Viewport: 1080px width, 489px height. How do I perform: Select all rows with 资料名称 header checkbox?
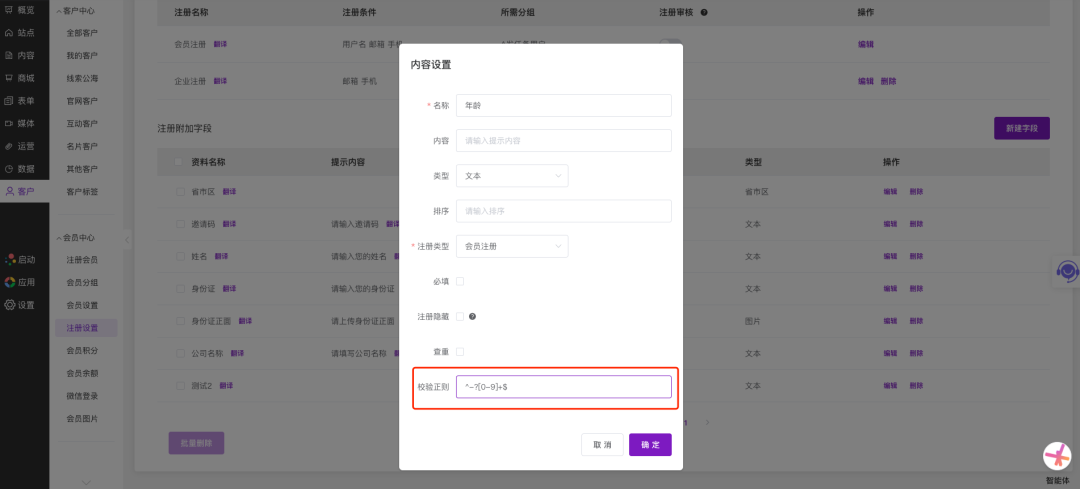coord(180,162)
